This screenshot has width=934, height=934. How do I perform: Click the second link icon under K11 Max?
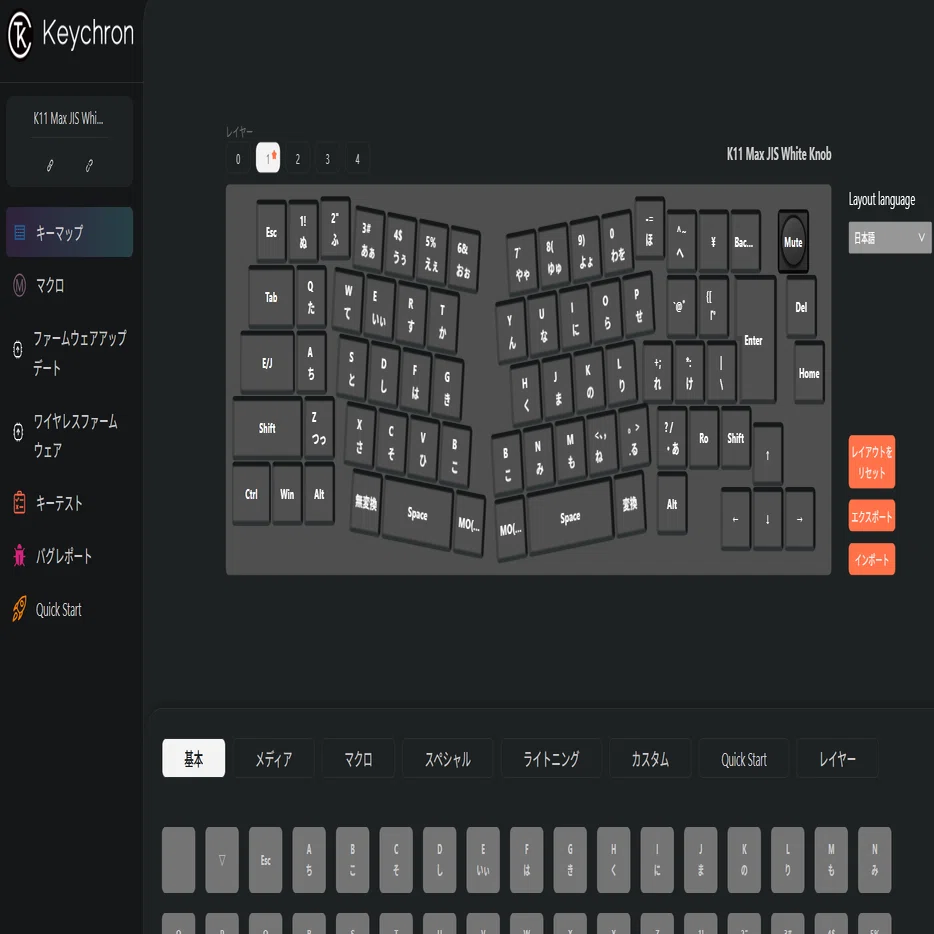pos(89,166)
